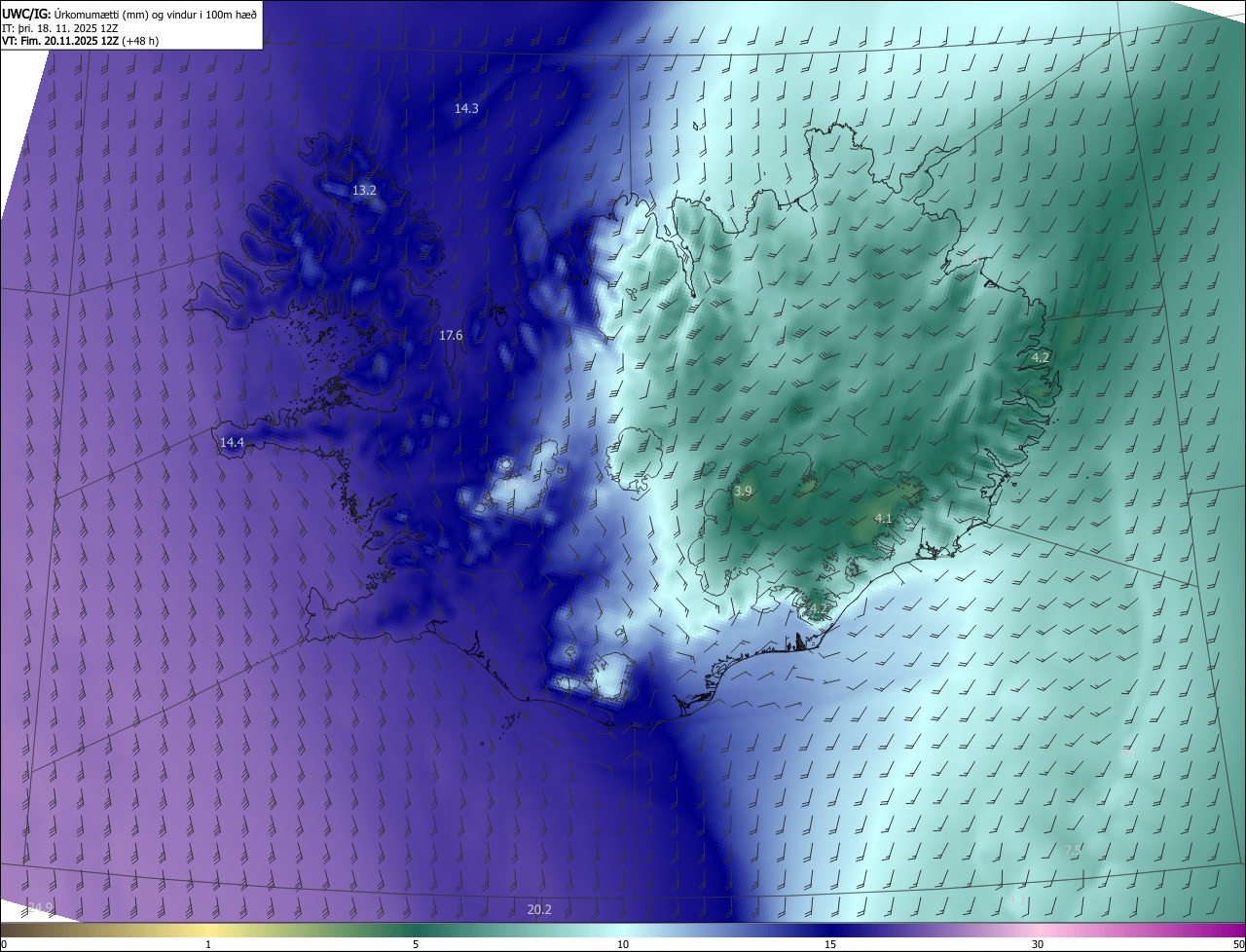
Task: Click the 'VT: Fim. 20.11.2025 12Z (+48 h)' line
Action: (x=81, y=41)
